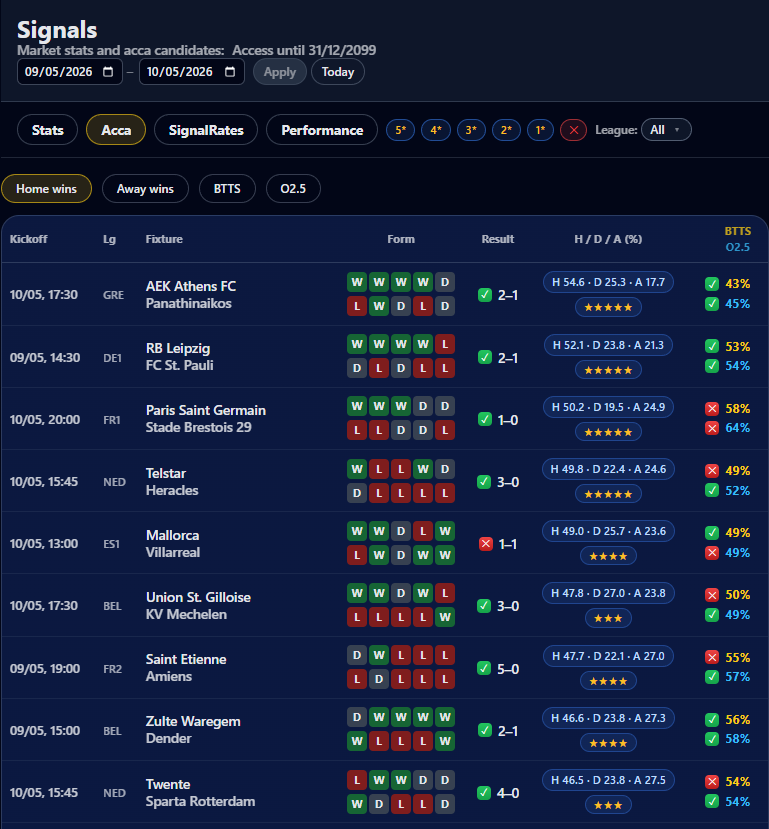
Task: Click red result cross for Mallorca 1–1
Action: coord(486,544)
